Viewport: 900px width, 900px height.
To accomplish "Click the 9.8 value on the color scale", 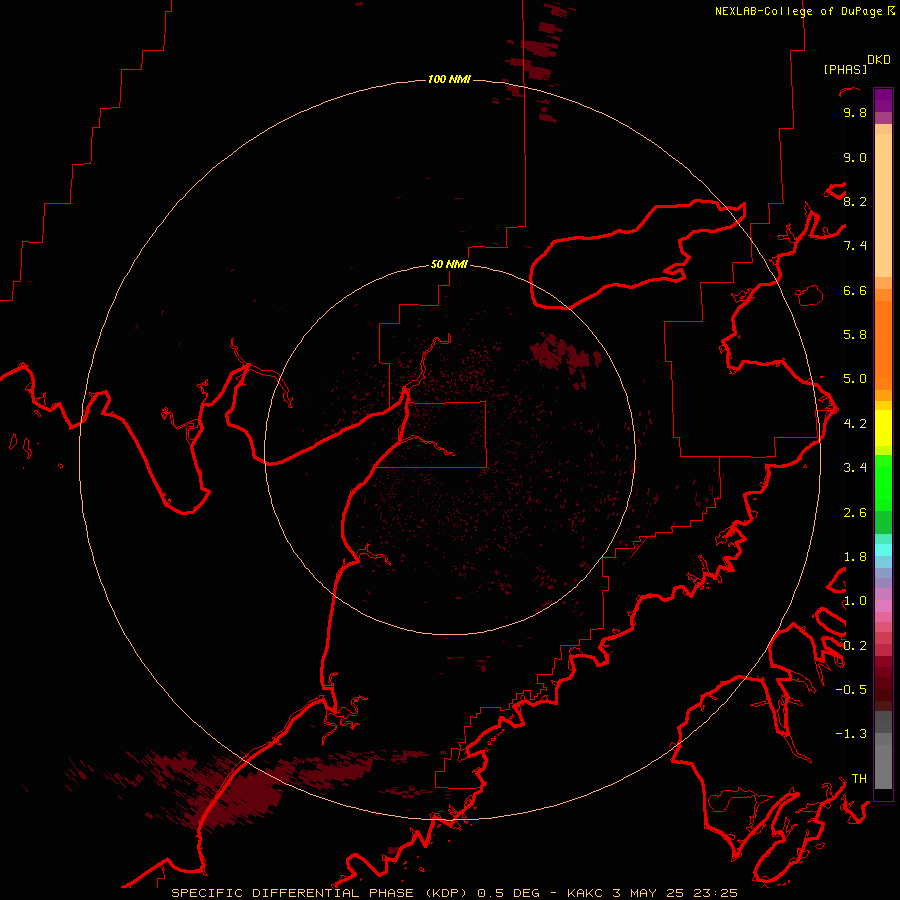I will click(x=855, y=112).
